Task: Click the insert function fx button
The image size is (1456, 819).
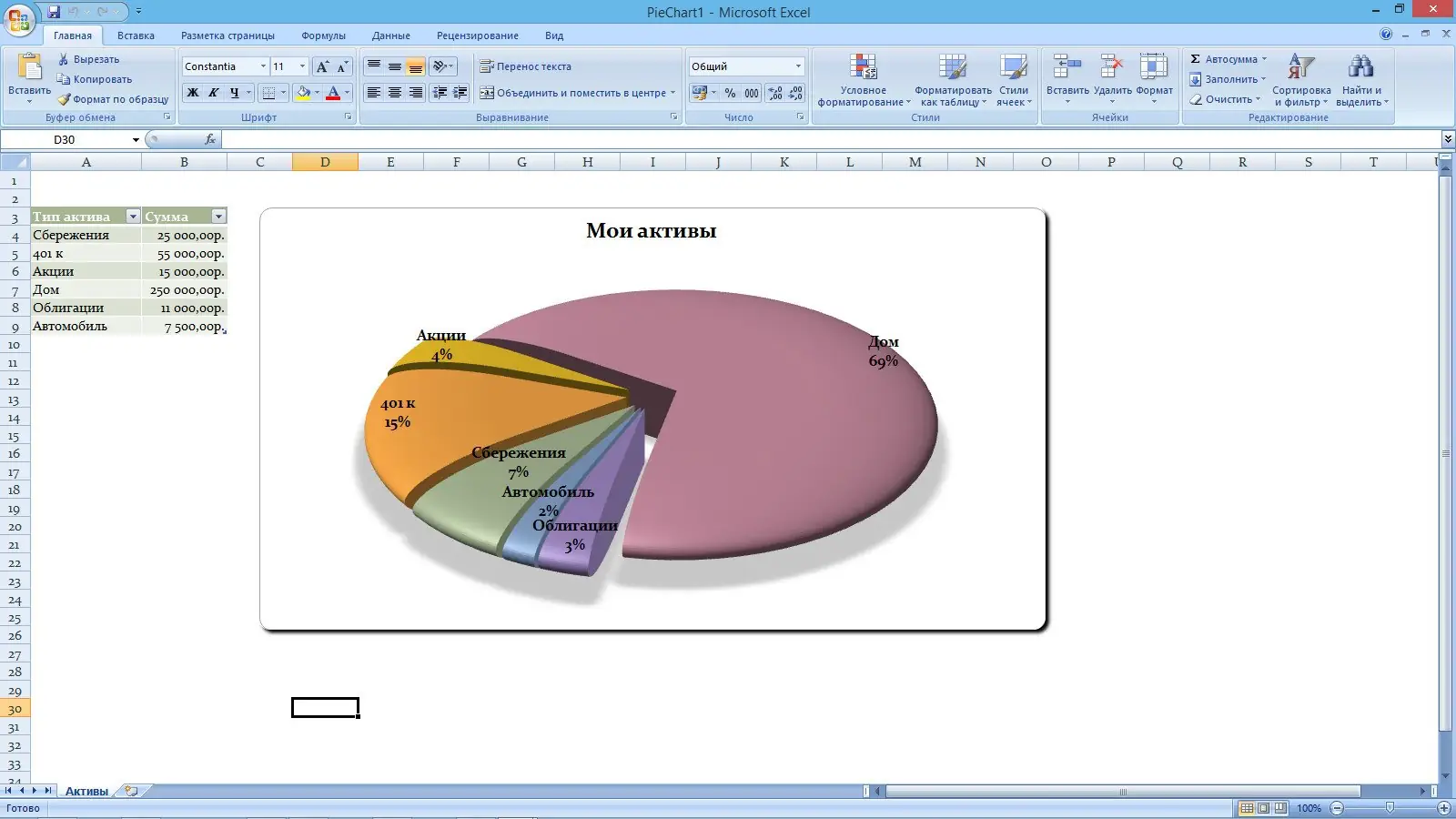Action: pos(210,139)
